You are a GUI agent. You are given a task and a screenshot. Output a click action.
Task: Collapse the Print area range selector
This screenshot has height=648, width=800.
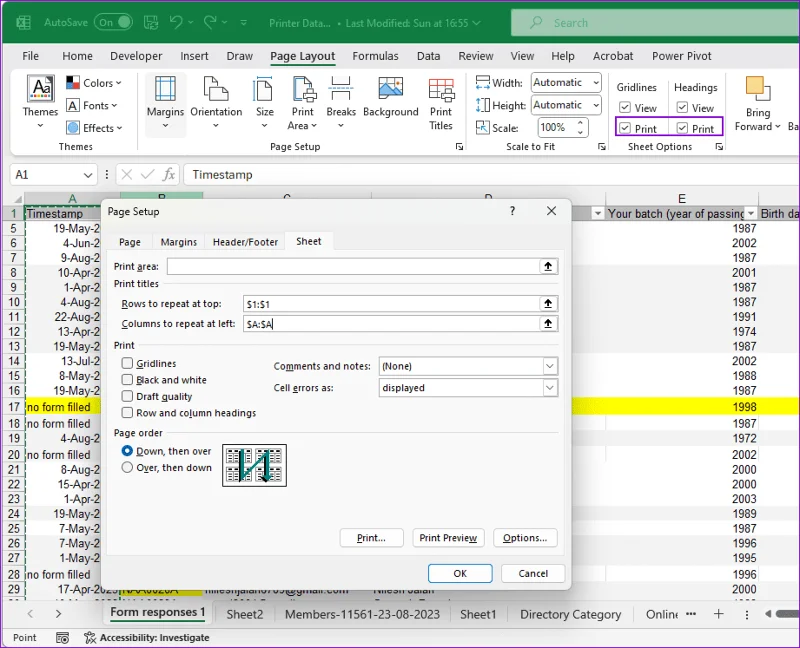coord(548,266)
